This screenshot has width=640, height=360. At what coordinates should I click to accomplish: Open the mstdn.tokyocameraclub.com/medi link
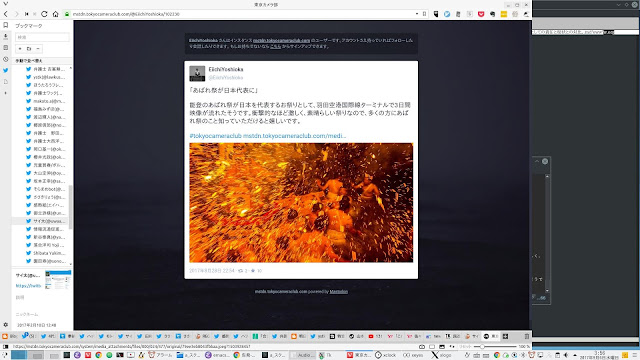click(294, 136)
